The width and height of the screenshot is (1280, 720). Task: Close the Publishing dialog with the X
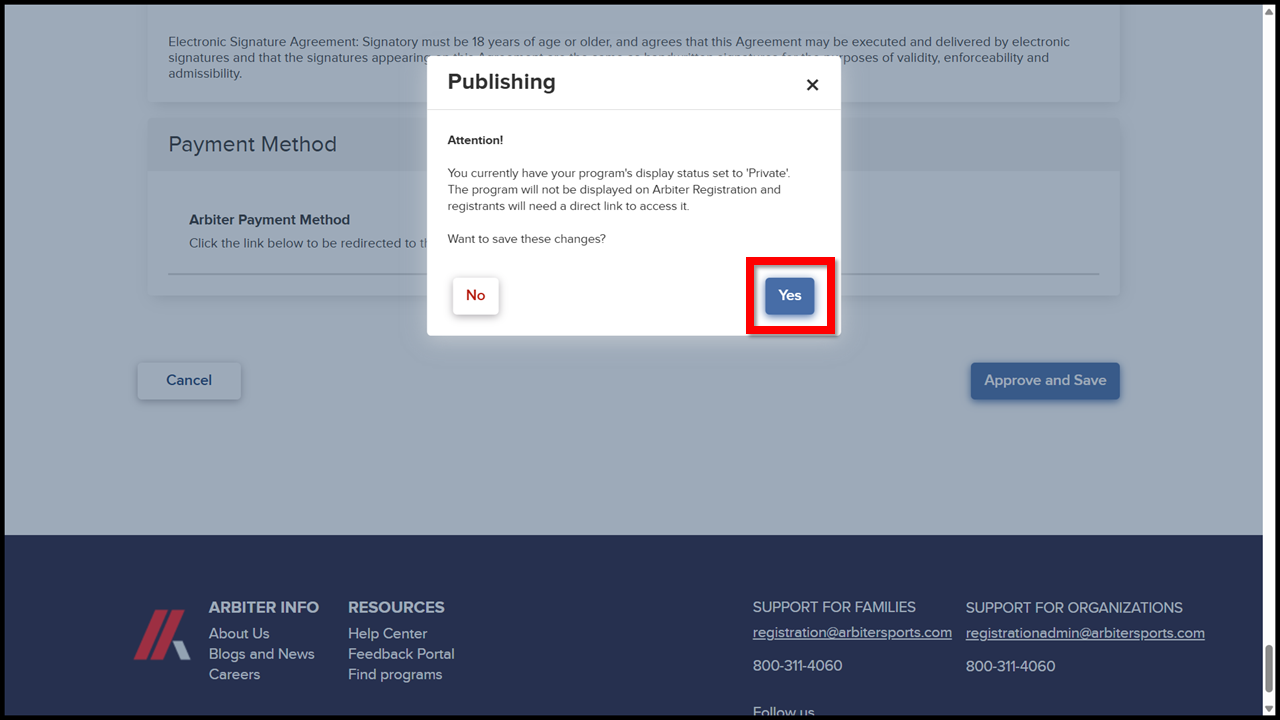812,85
